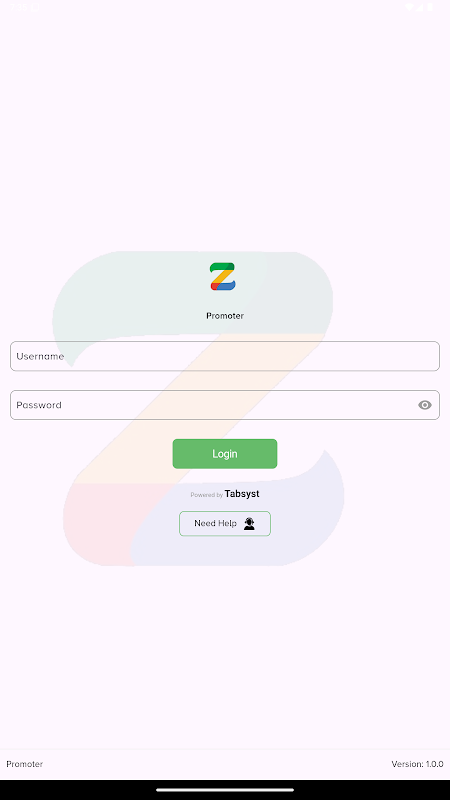The image size is (450, 800).
Task: Open the Need Help button
Action: tap(225, 523)
